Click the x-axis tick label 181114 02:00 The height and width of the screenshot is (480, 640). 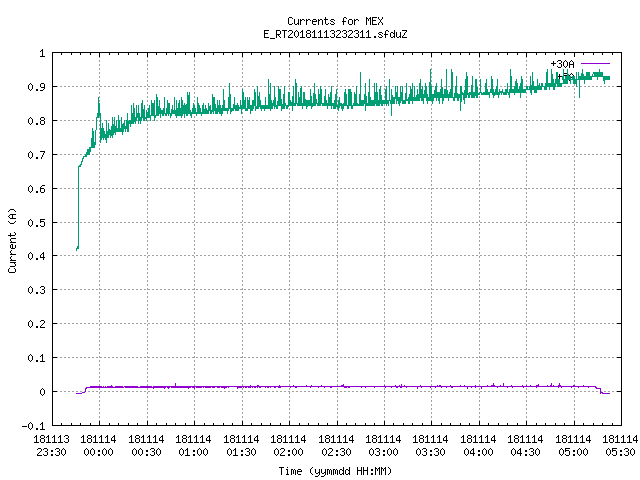[288, 446]
